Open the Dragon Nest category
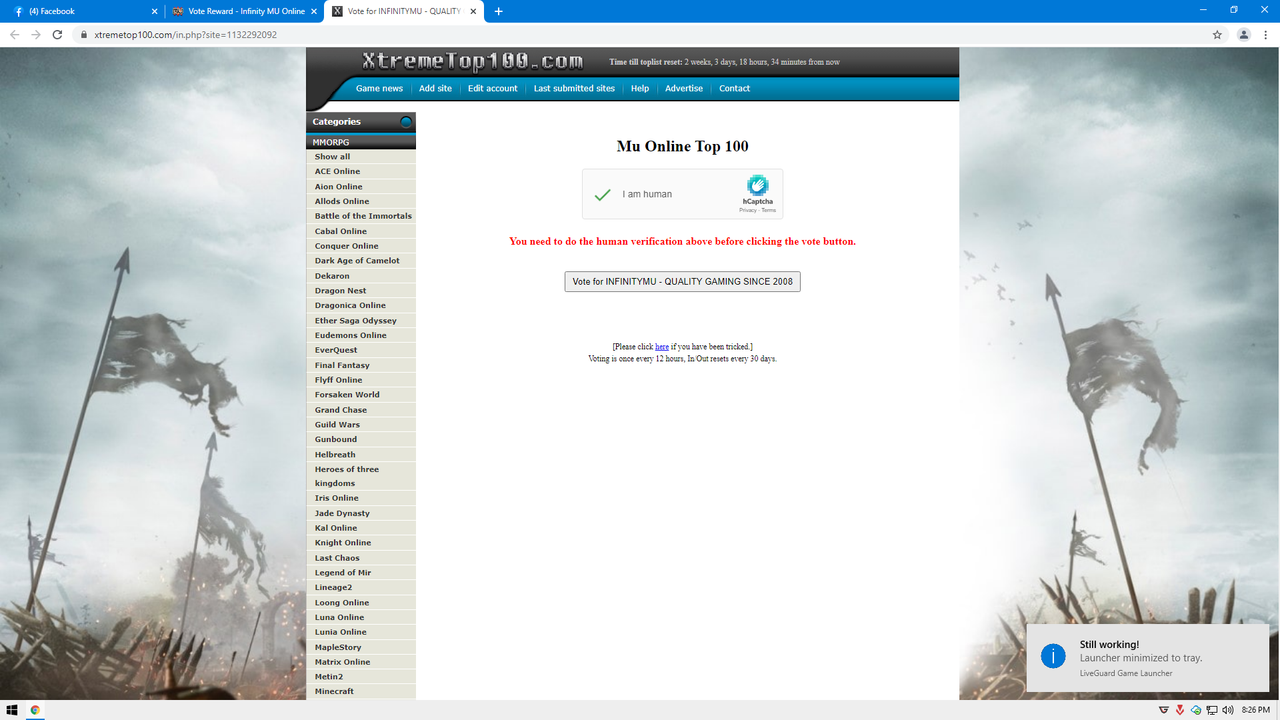 (341, 291)
